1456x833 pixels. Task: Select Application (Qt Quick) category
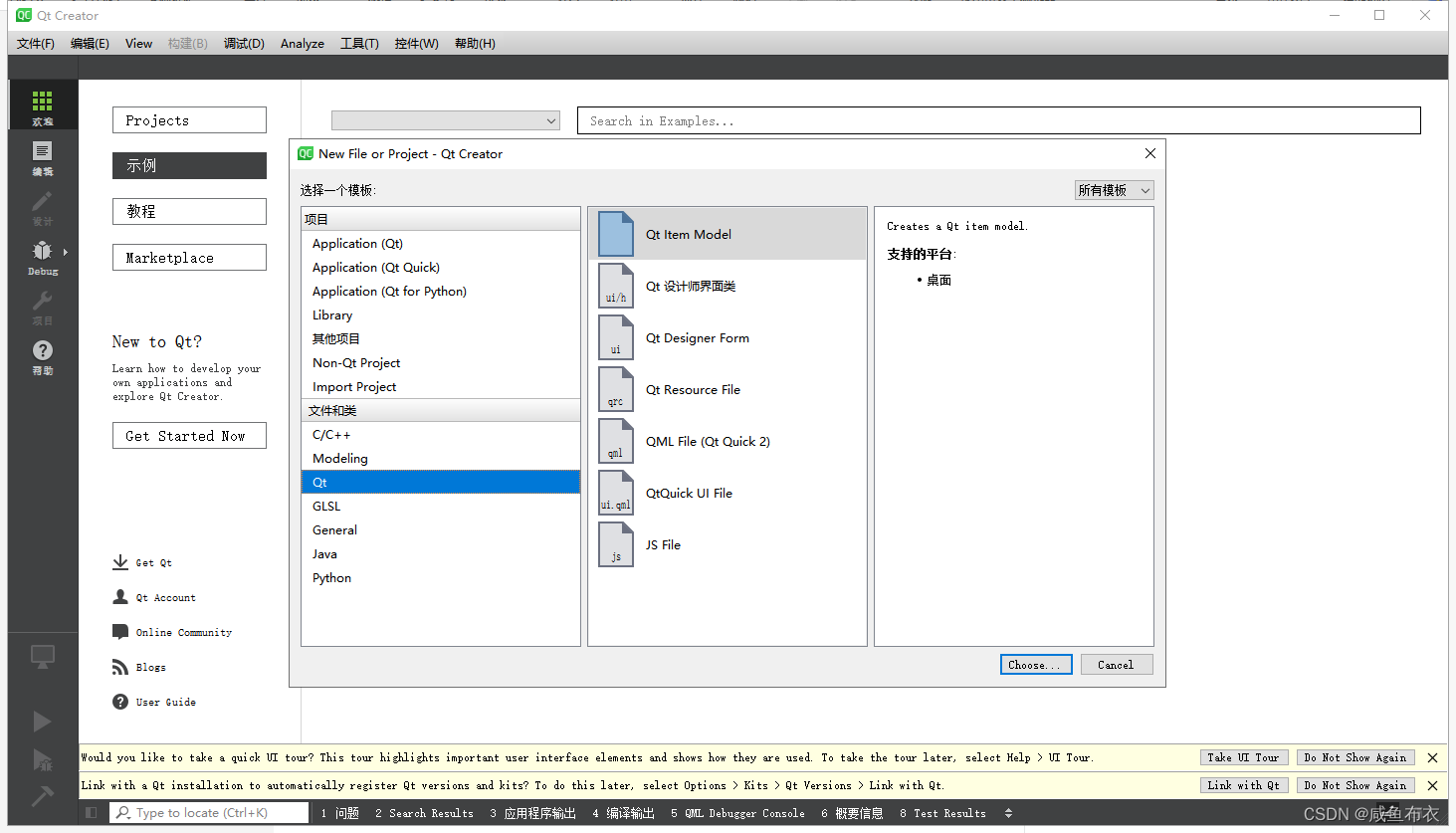(x=440, y=267)
